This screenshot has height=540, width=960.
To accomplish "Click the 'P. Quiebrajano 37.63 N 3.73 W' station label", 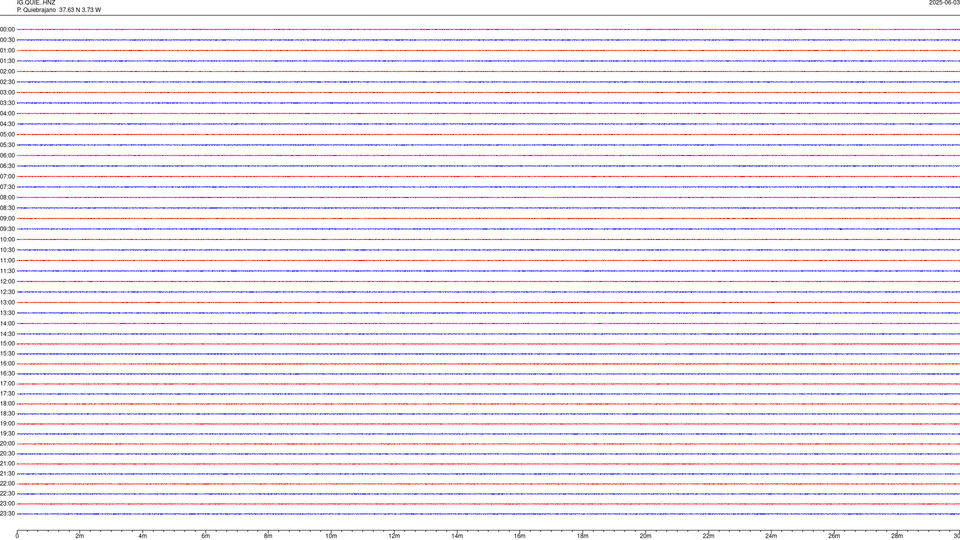I will pyautogui.click(x=59, y=10).
